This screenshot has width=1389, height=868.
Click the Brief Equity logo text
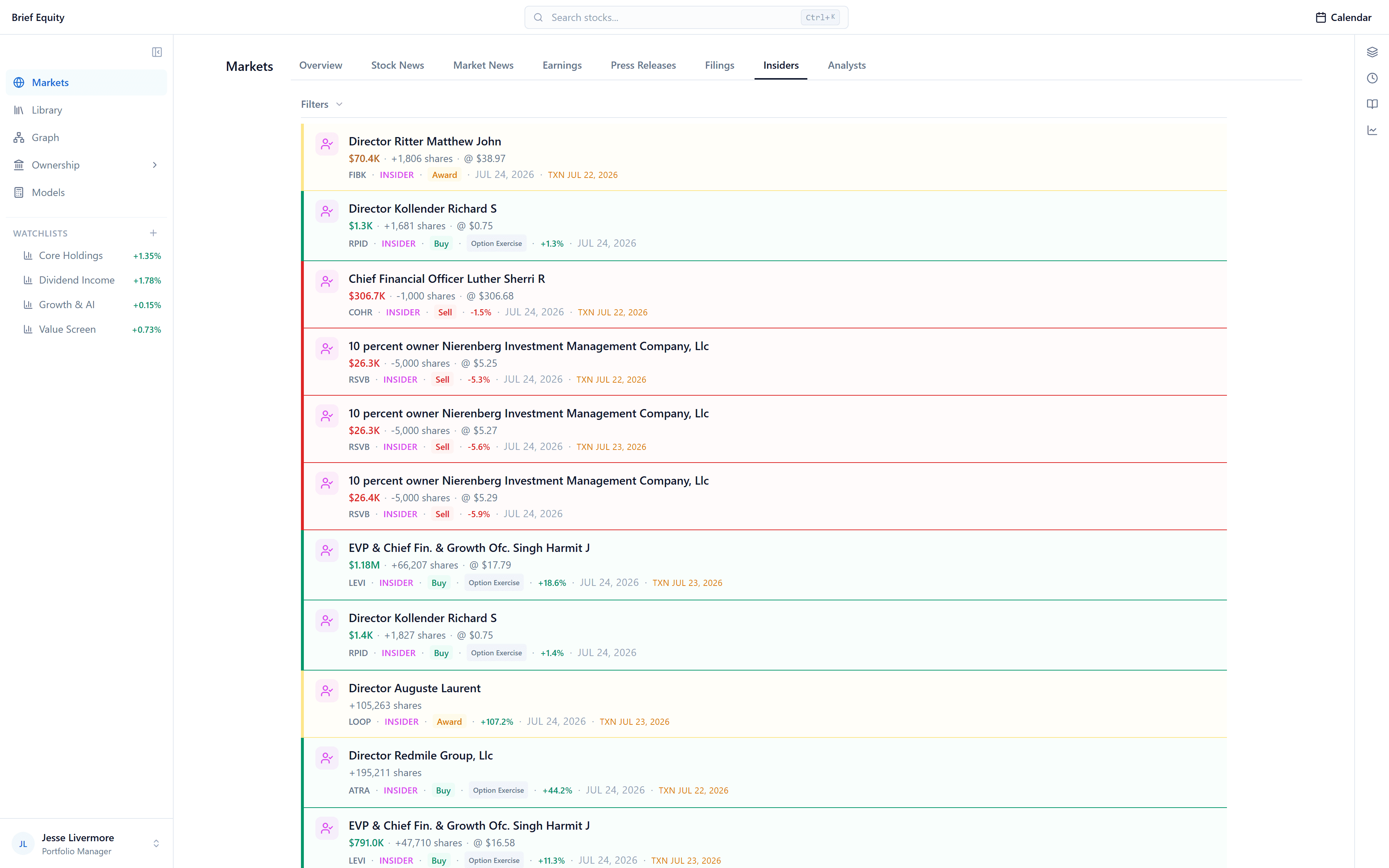click(x=38, y=17)
